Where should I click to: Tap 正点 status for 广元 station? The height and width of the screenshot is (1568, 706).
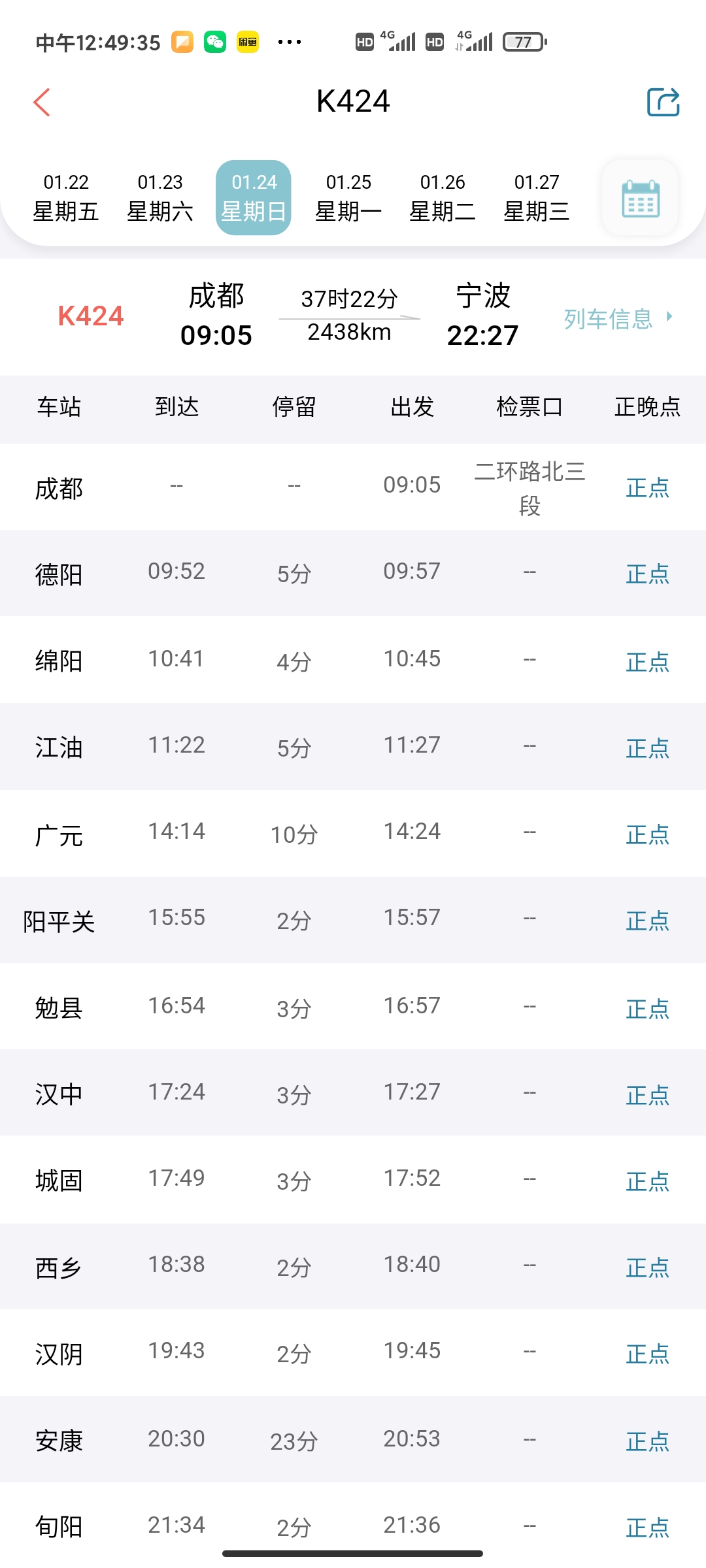pos(647,834)
